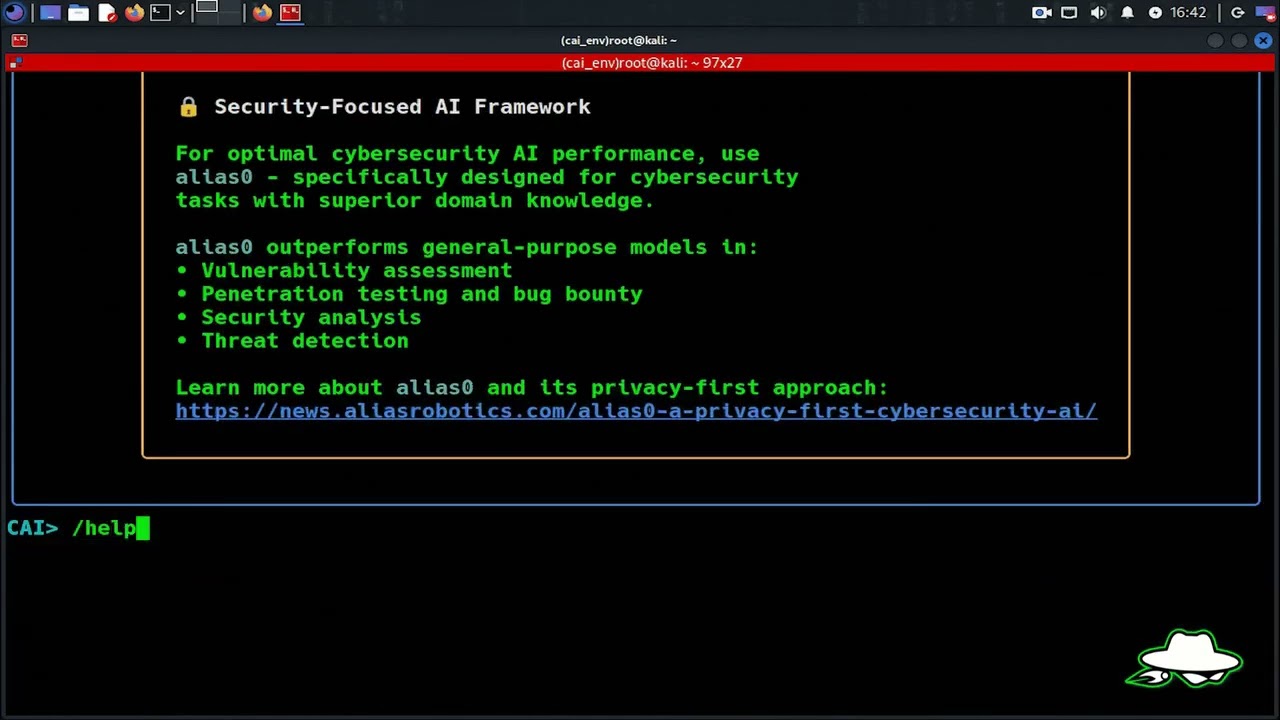Viewport: 1280px width, 720px height.
Task: Open the panel clock showing 16:42
Action: [1188, 13]
